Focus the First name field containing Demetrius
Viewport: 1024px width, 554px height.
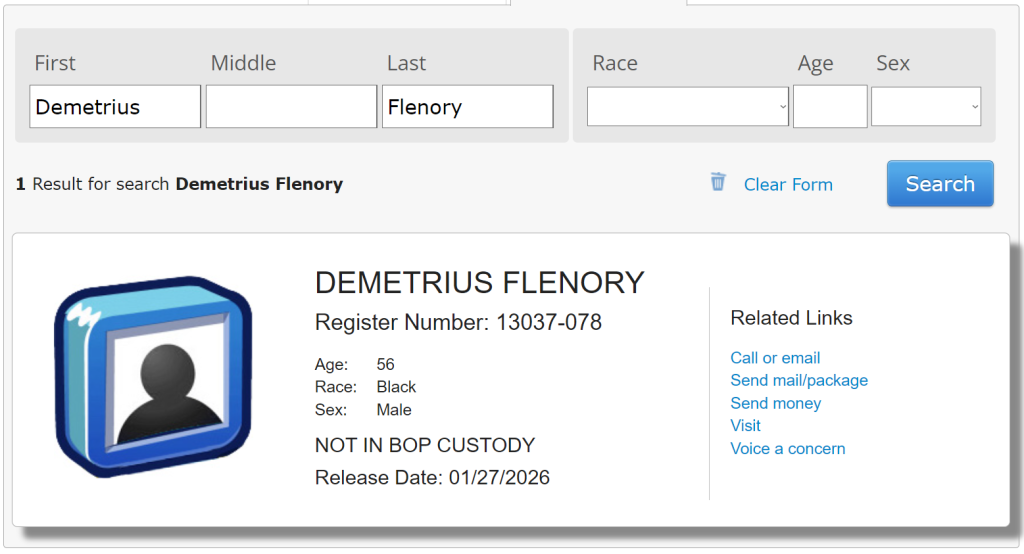point(115,107)
